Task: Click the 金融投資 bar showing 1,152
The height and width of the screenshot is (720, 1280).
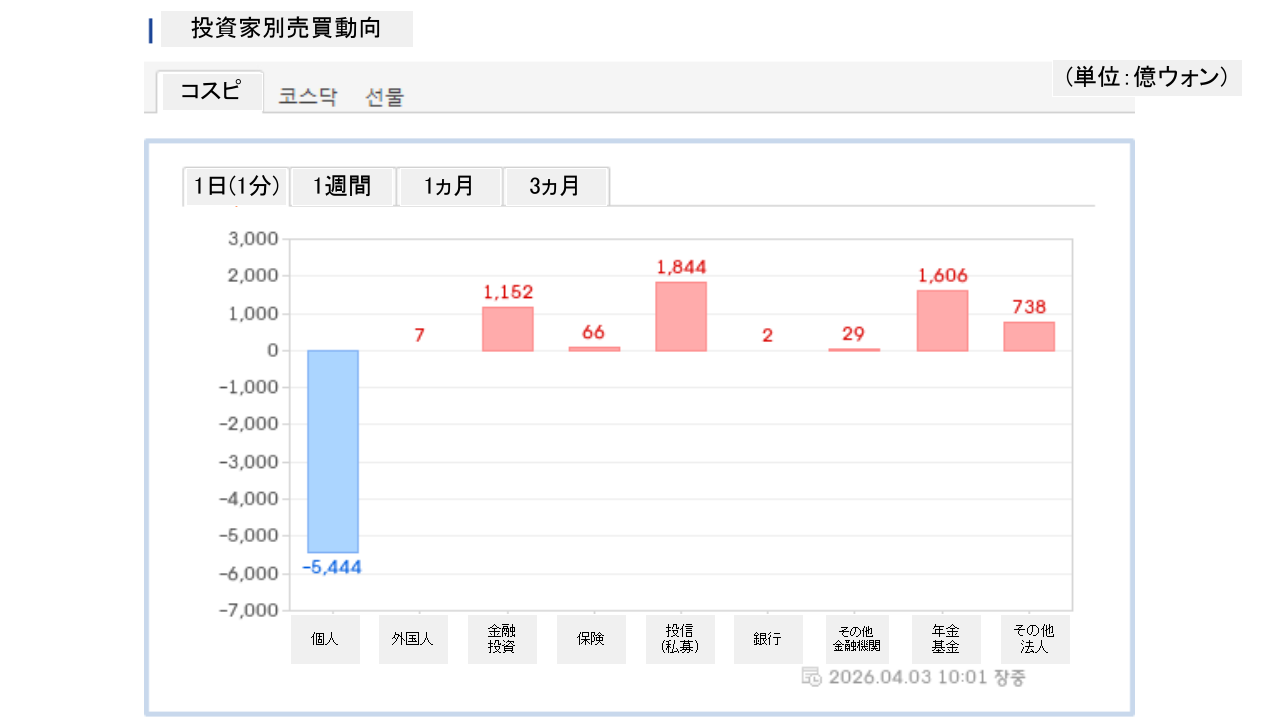Action: point(507,329)
